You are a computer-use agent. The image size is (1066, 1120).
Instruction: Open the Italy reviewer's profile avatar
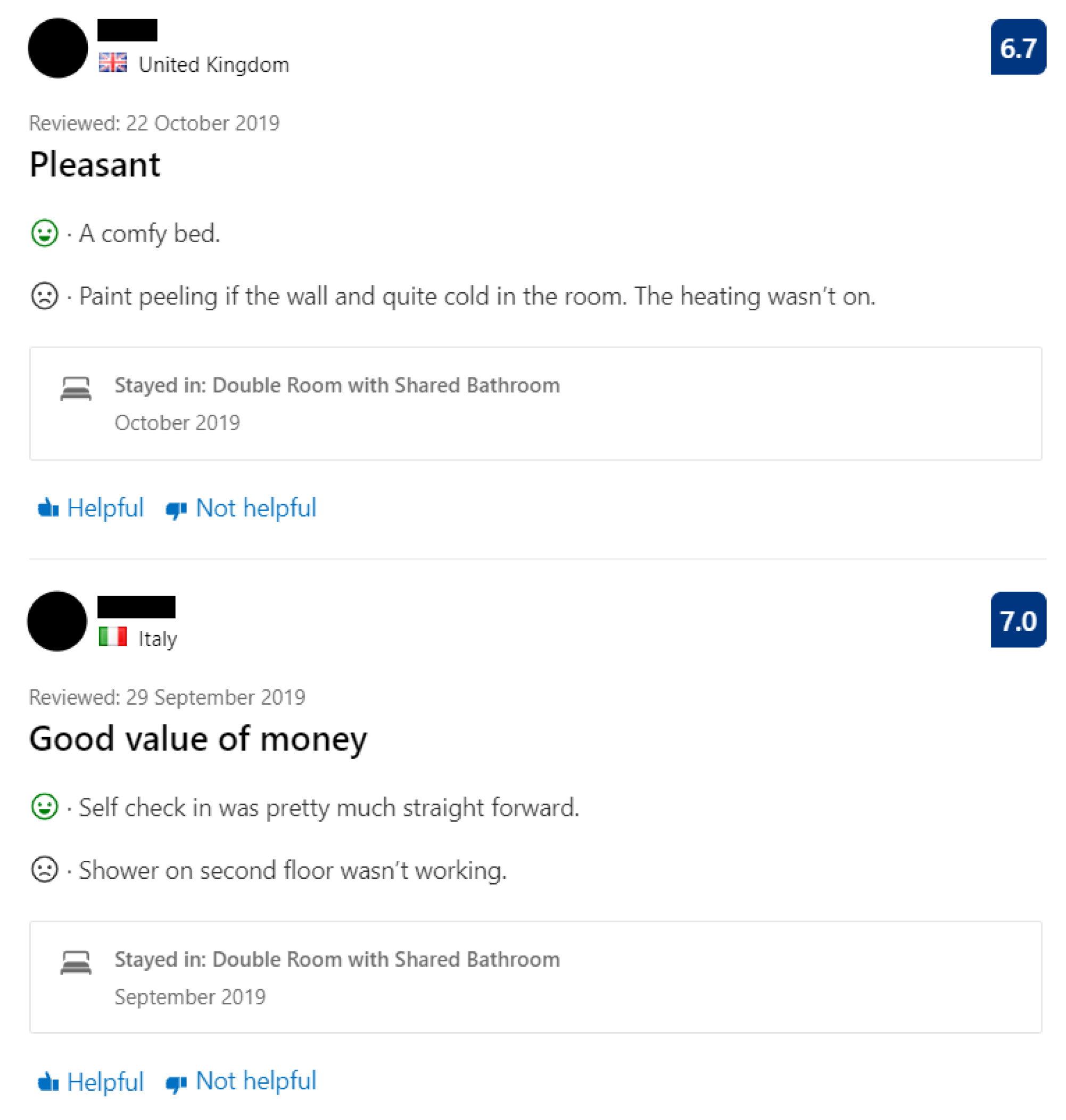(57, 621)
